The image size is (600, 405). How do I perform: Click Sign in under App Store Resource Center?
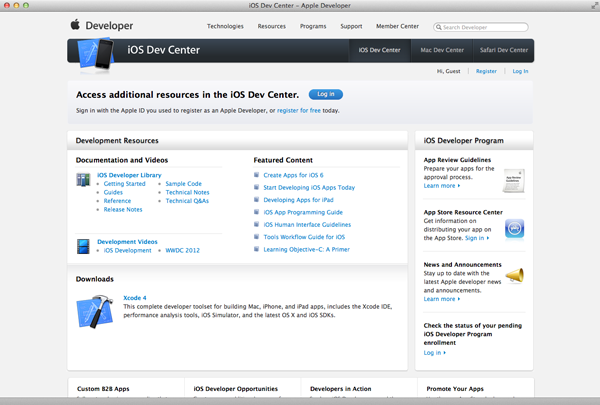click(477, 238)
